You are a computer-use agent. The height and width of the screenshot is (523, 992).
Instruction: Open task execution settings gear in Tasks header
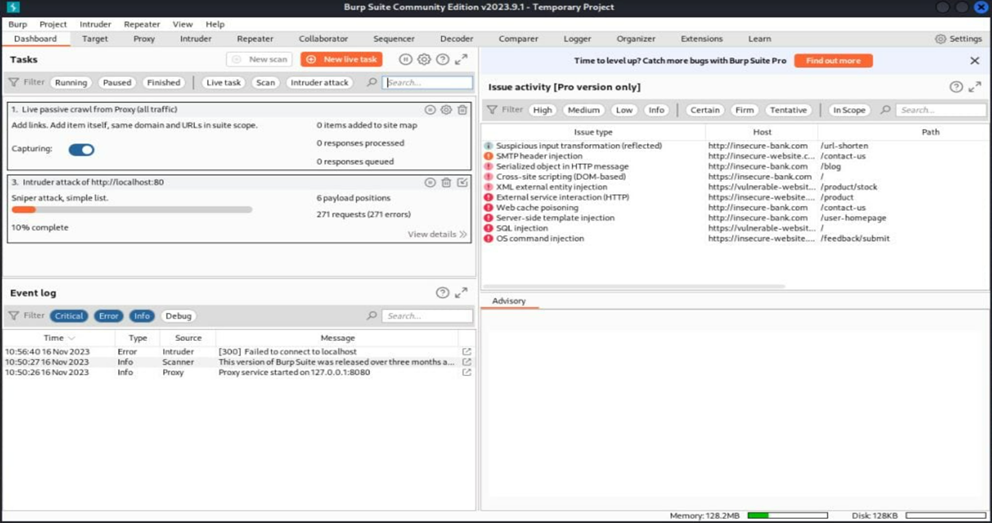[424, 59]
